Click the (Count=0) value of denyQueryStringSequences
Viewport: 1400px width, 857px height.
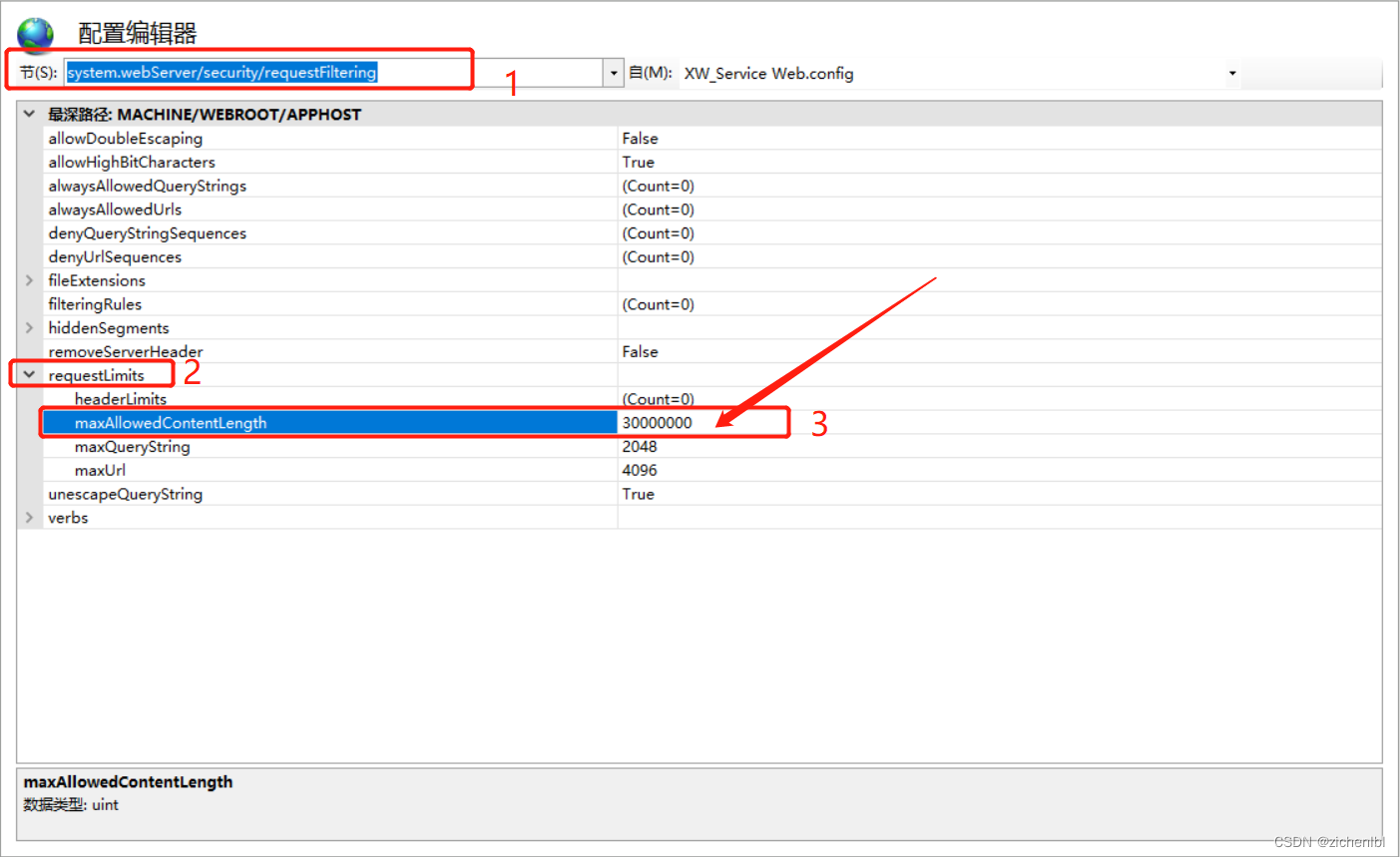point(659,233)
